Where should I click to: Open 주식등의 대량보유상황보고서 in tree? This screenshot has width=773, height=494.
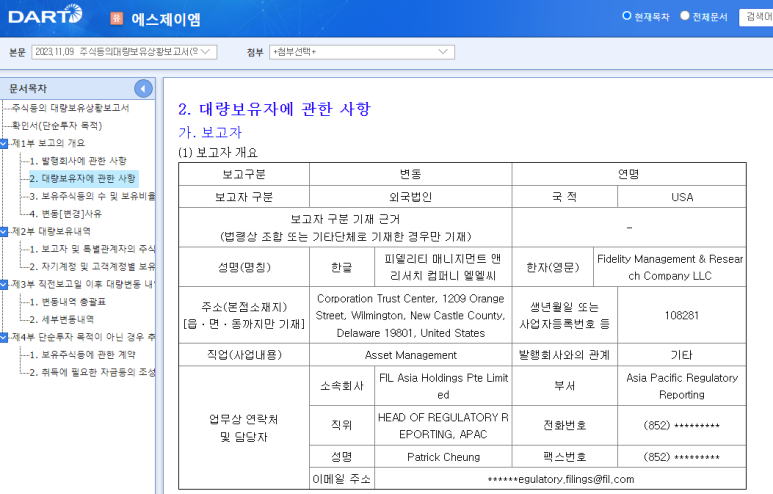tap(70, 108)
